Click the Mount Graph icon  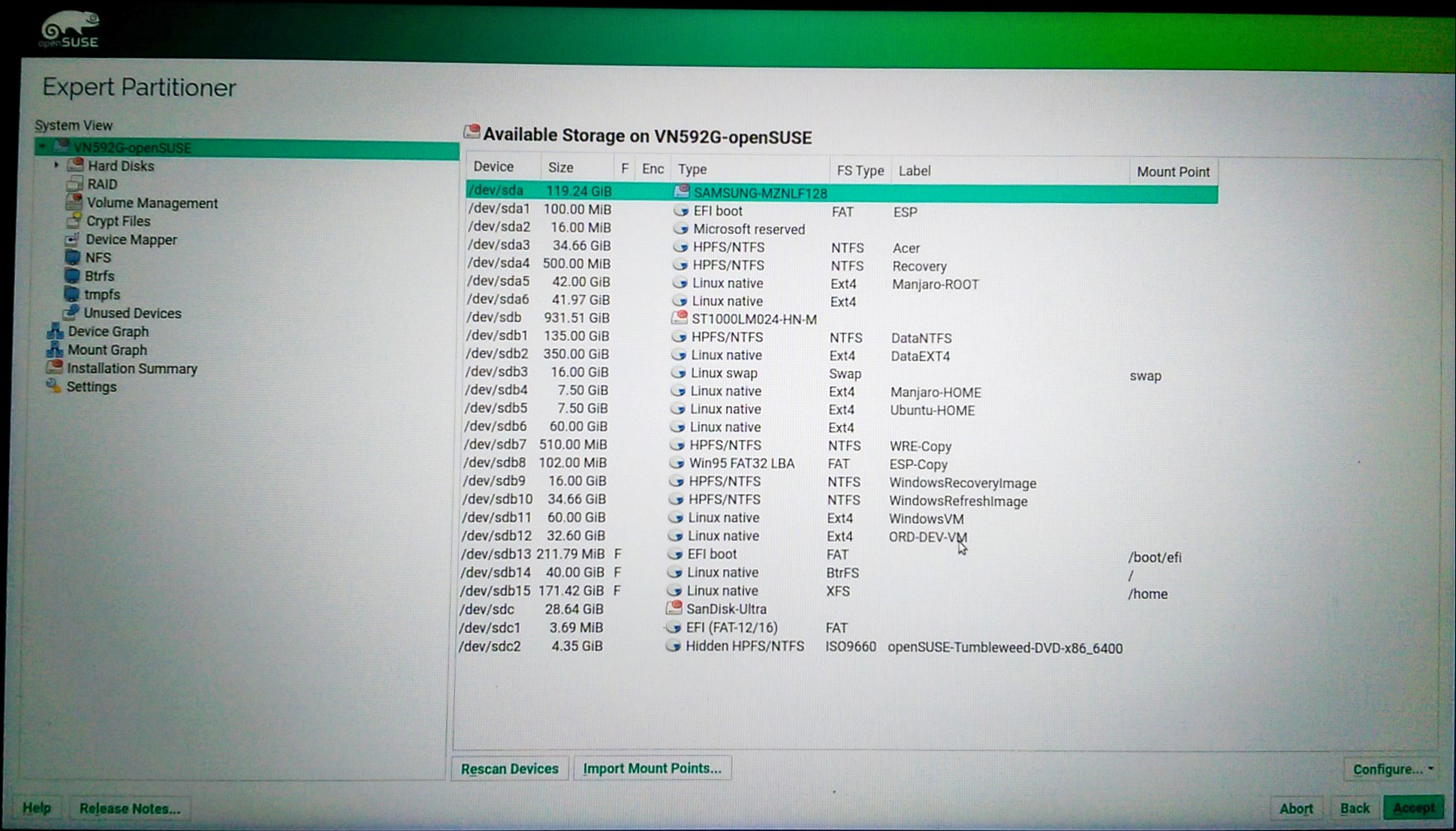click(54, 350)
